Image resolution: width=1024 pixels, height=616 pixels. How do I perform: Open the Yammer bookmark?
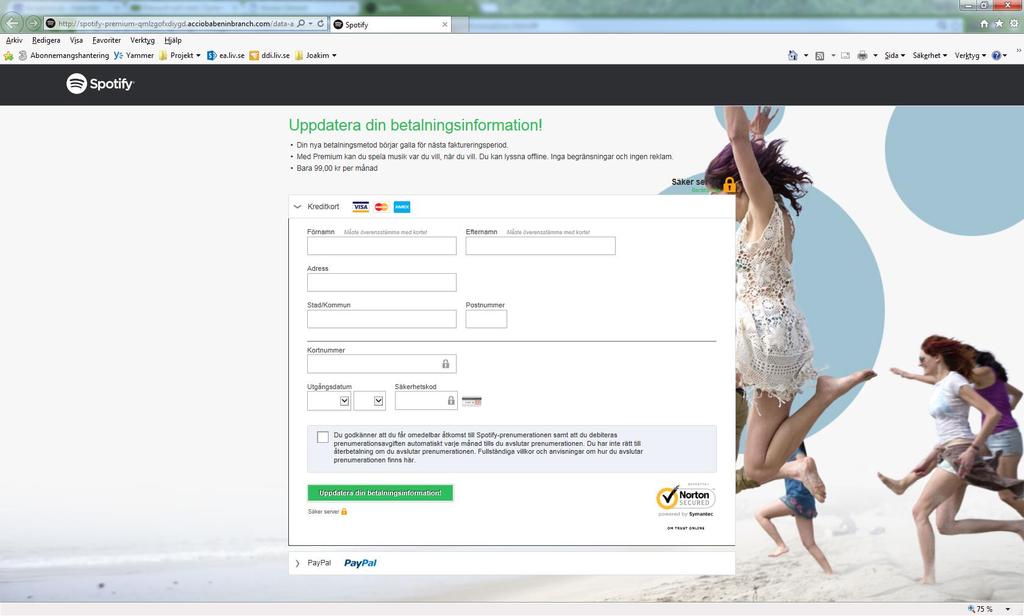click(134, 56)
